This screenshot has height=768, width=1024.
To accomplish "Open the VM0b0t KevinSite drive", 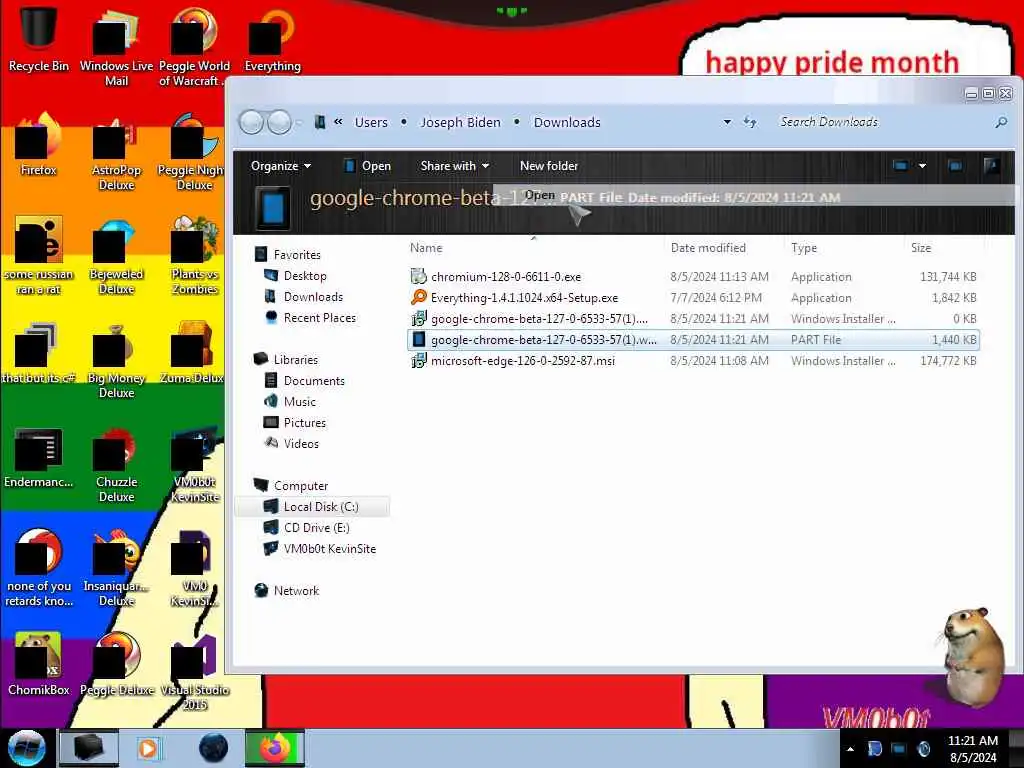I will [320, 549].
